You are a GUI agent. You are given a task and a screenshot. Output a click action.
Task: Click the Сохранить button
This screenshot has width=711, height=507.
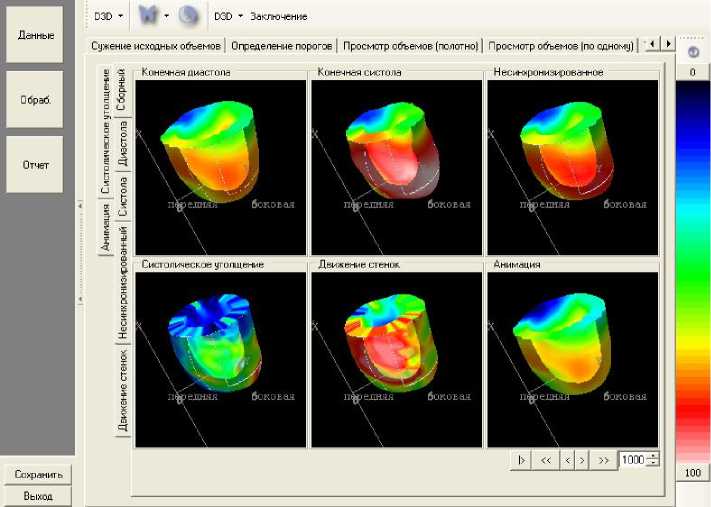point(38,474)
